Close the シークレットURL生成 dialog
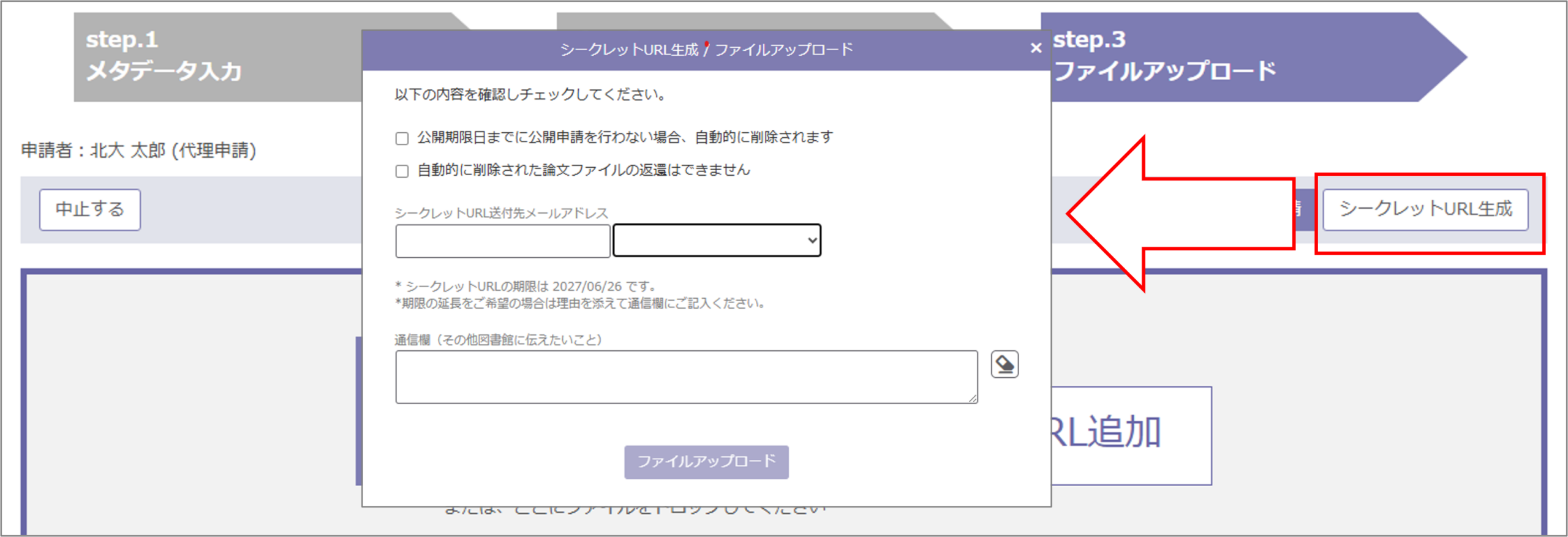This screenshot has width=1568, height=537. coord(1036,48)
